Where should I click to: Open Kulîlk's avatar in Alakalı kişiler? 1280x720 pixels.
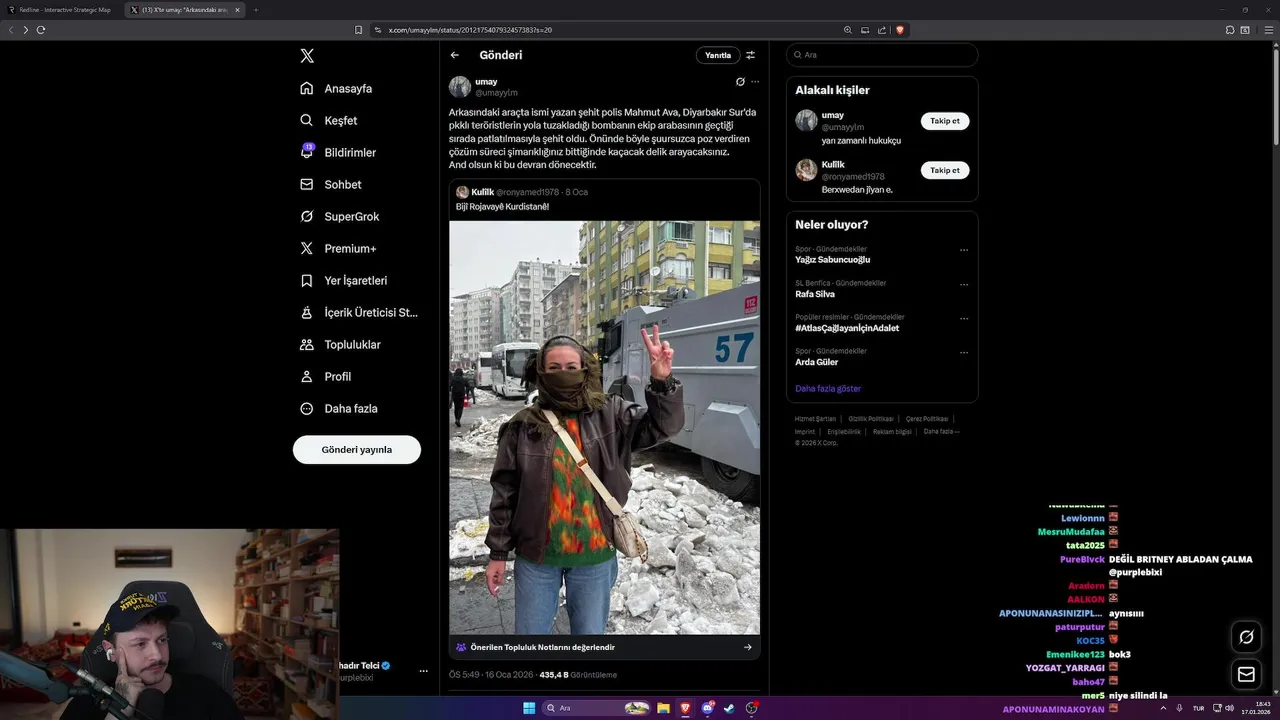806,170
